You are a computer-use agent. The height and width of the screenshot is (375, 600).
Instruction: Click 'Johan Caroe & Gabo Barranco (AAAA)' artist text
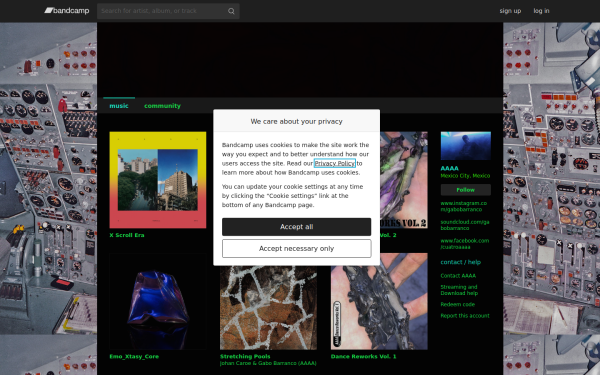268,363
